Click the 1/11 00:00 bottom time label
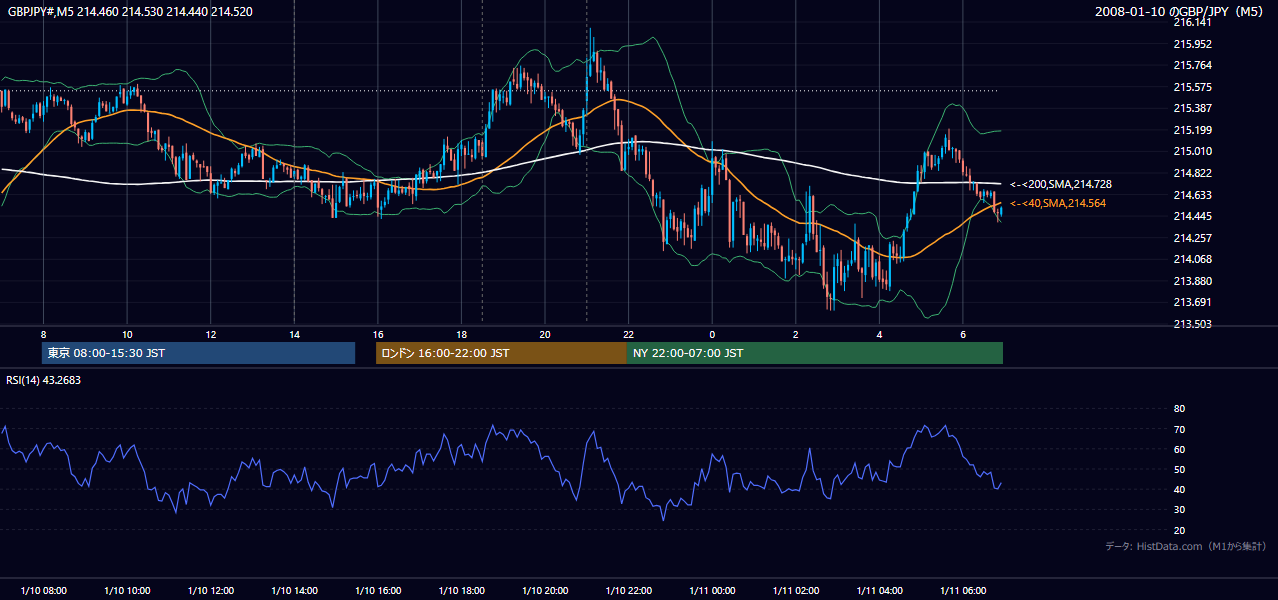Screen dimensions: 1278x600 click(x=712, y=591)
